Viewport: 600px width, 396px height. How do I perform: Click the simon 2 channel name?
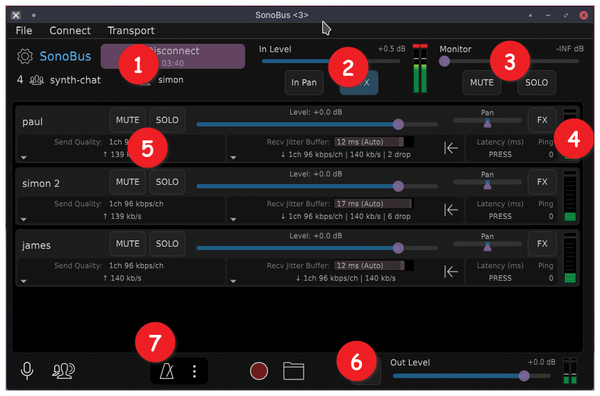pos(41,184)
